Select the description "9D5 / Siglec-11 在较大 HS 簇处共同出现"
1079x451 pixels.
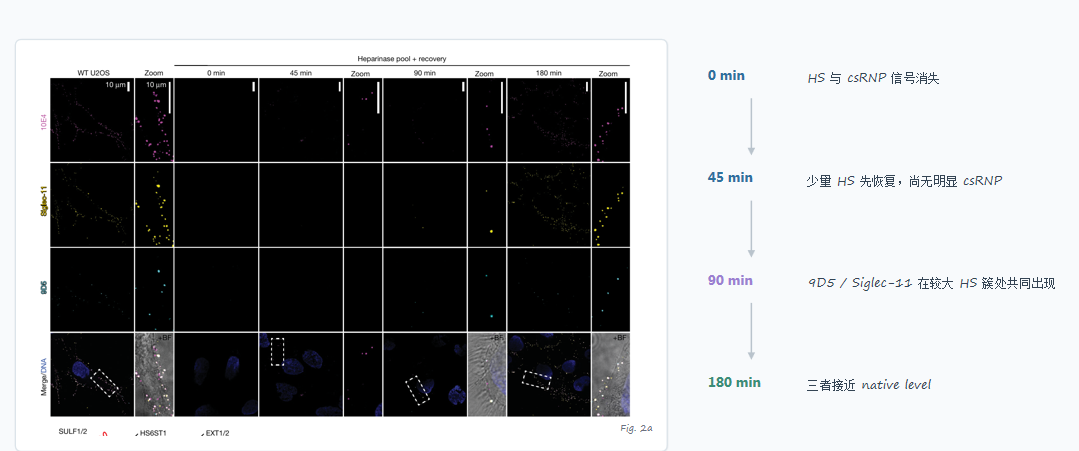point(931,284)
